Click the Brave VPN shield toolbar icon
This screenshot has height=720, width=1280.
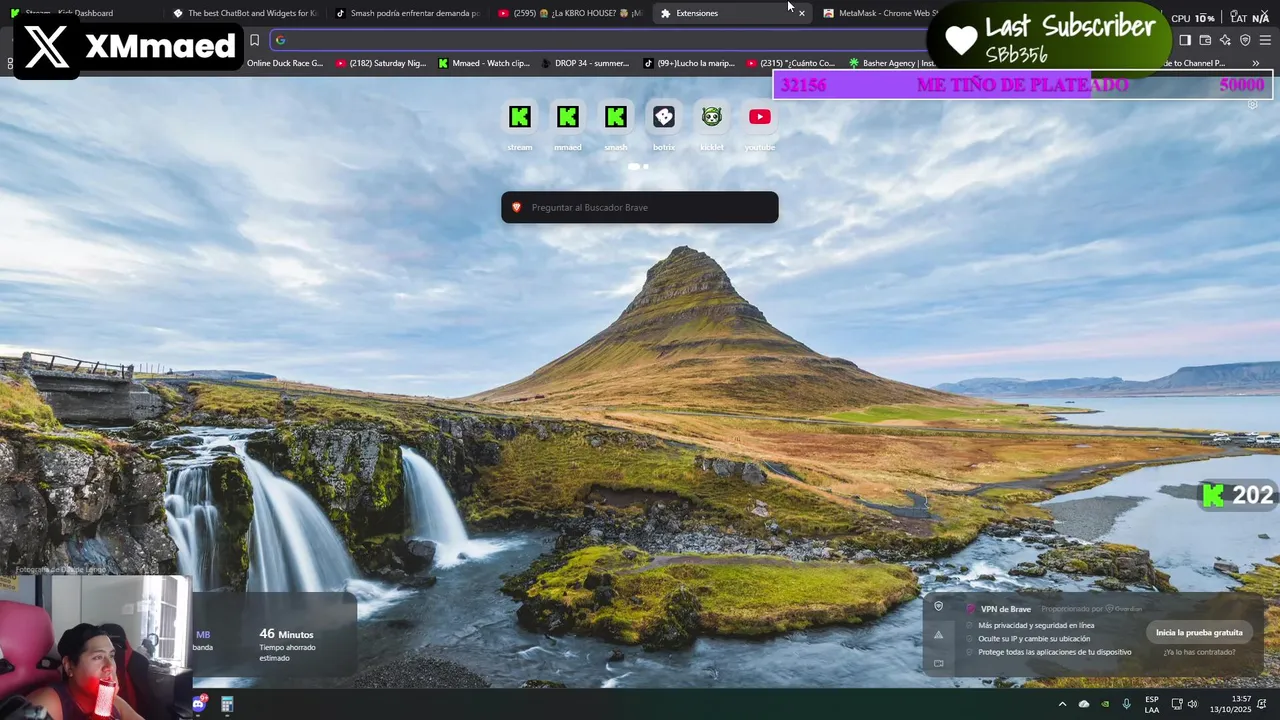[x=1245, y=40]
